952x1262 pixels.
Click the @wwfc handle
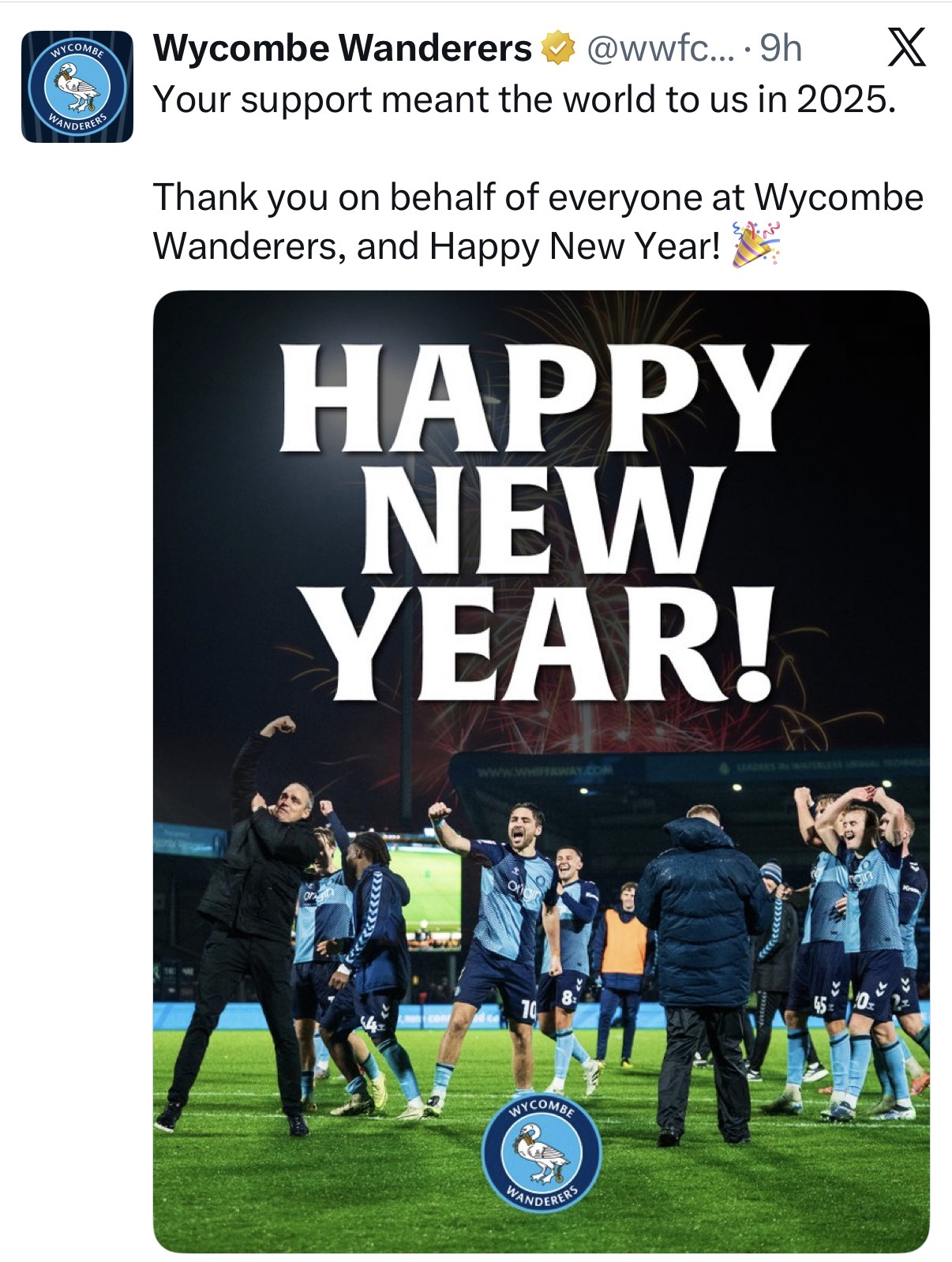(x=661, y=50)
